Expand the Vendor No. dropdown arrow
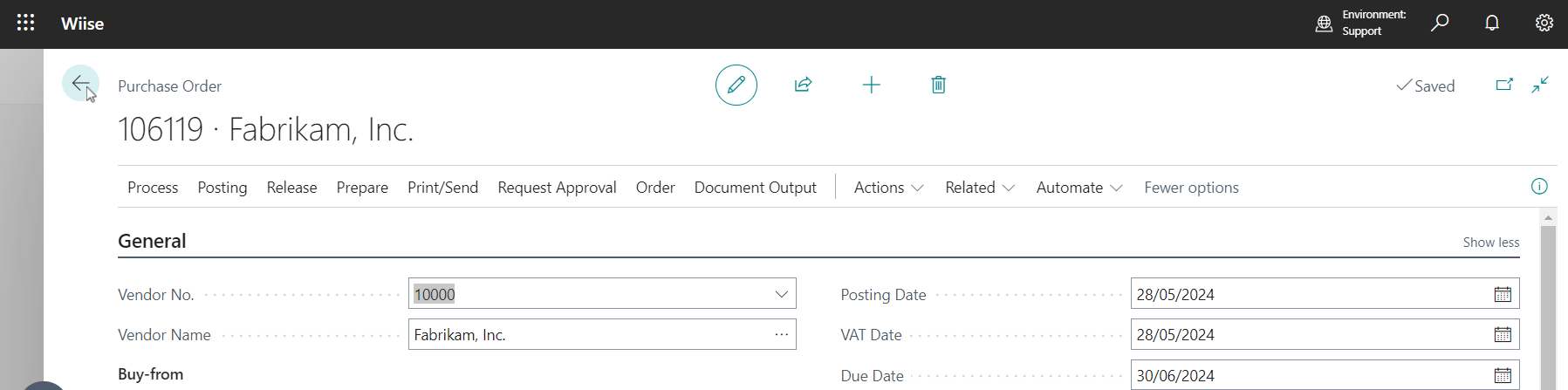Viewport: 1568px width, 390px height. (x=781, y=294)
